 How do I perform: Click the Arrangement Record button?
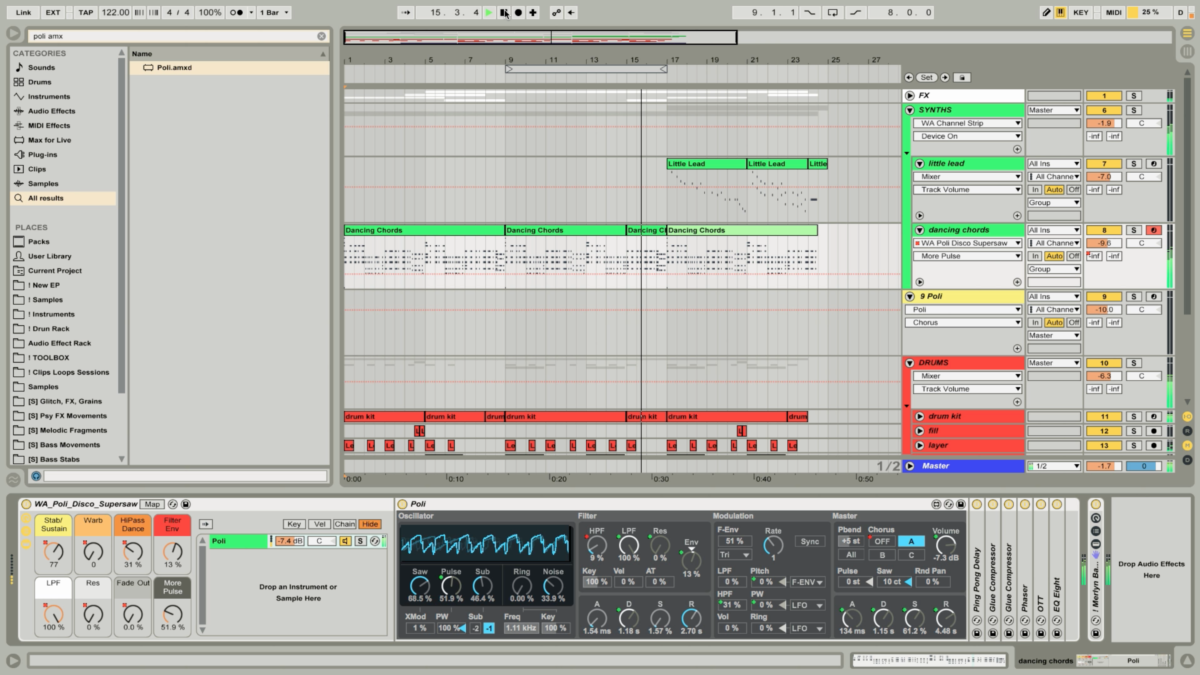click(x=518, y=12)
